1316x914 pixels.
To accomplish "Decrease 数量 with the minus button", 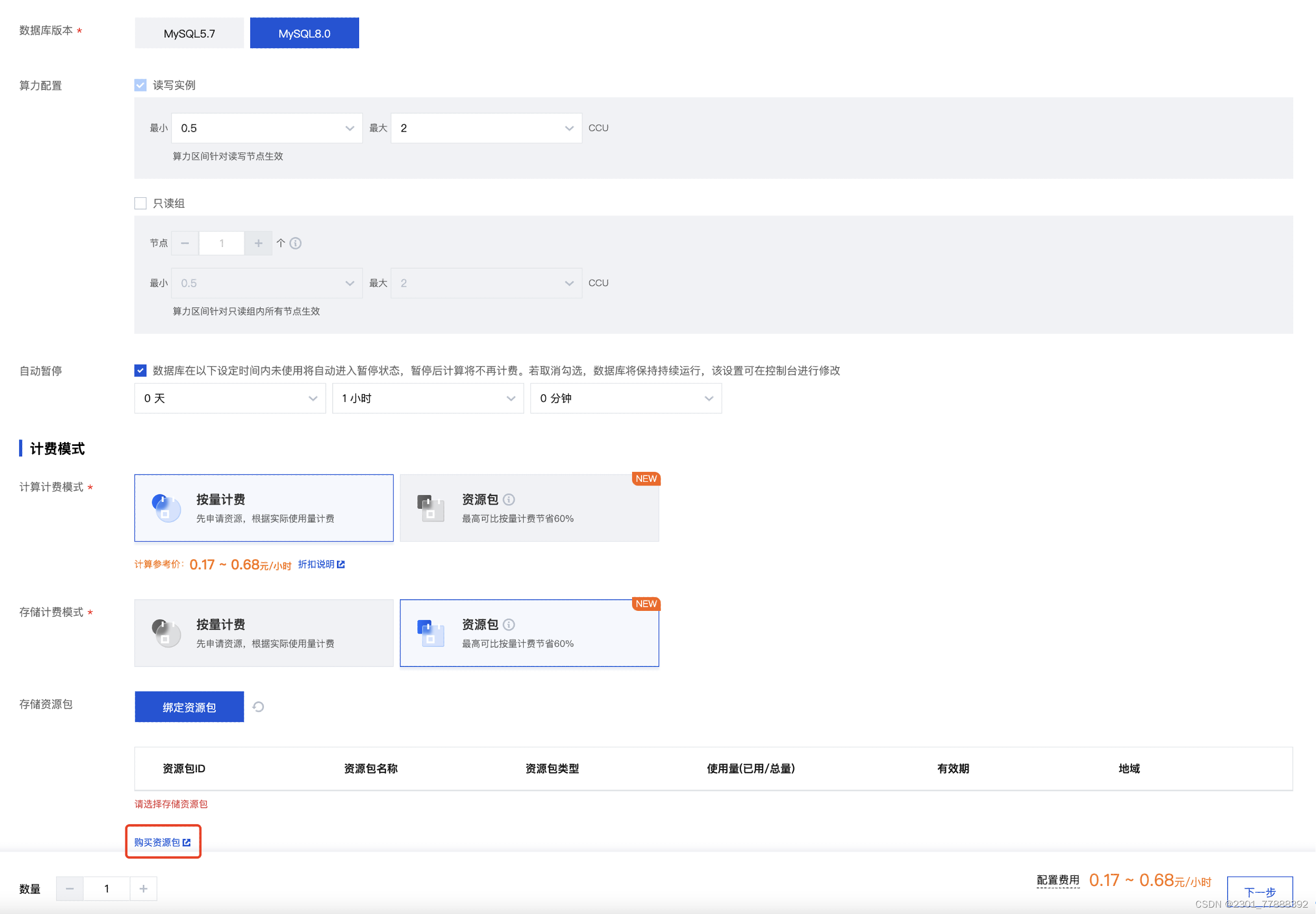I will click(x=70, y=889).
